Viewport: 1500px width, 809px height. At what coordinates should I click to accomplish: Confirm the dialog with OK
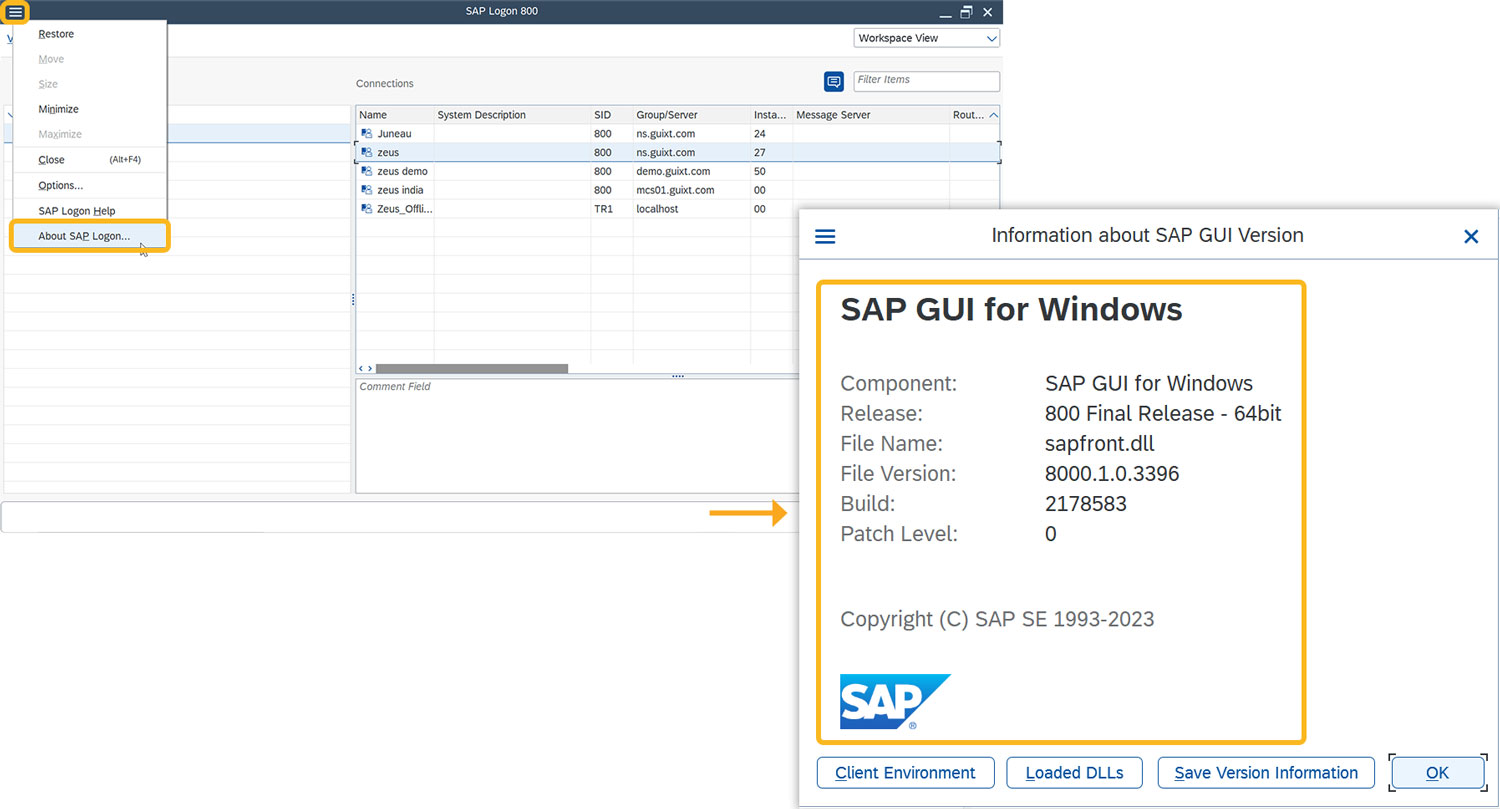[1437, 773]
